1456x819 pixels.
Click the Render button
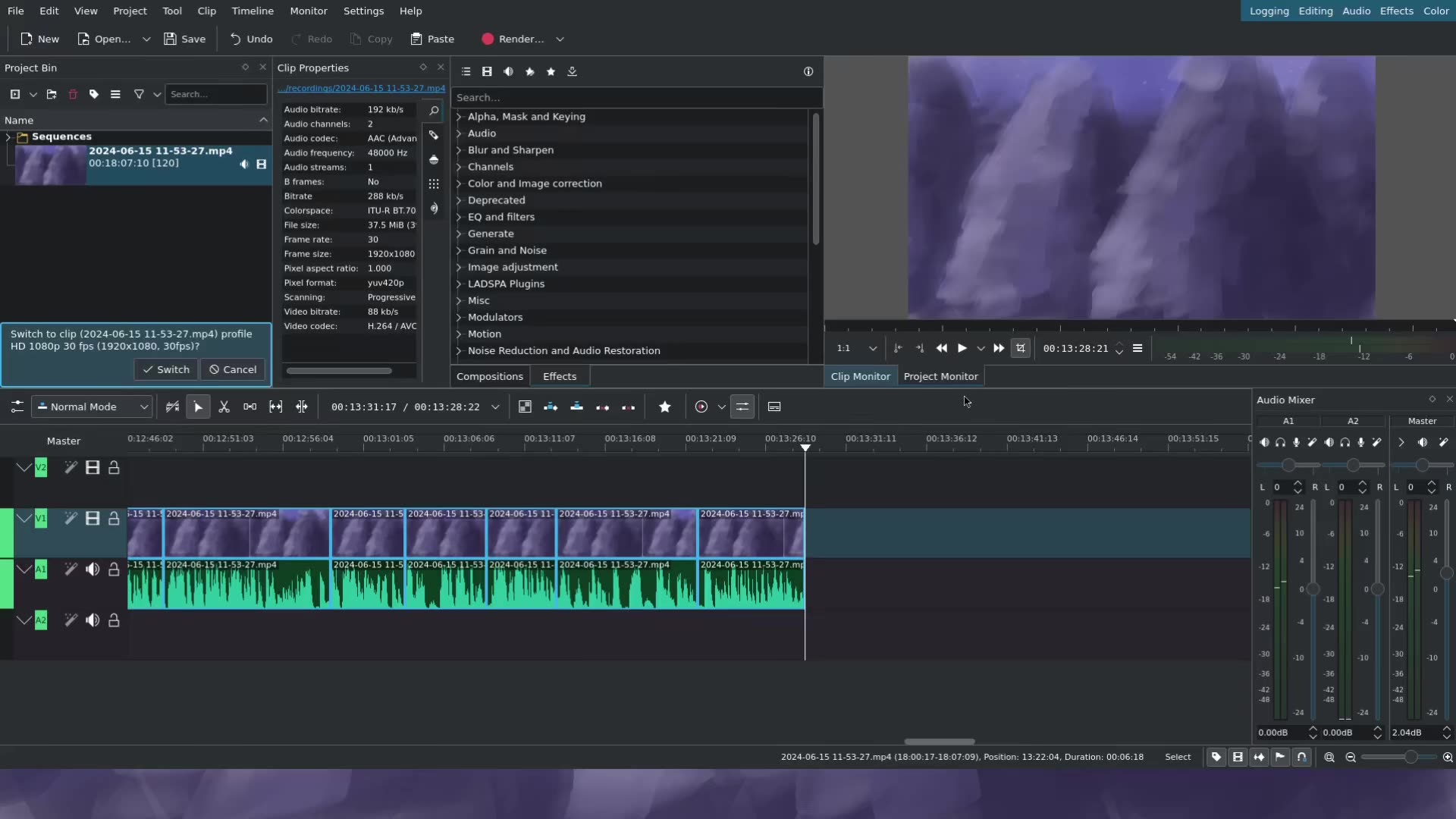pyautogui.click(x=513, y=39)
